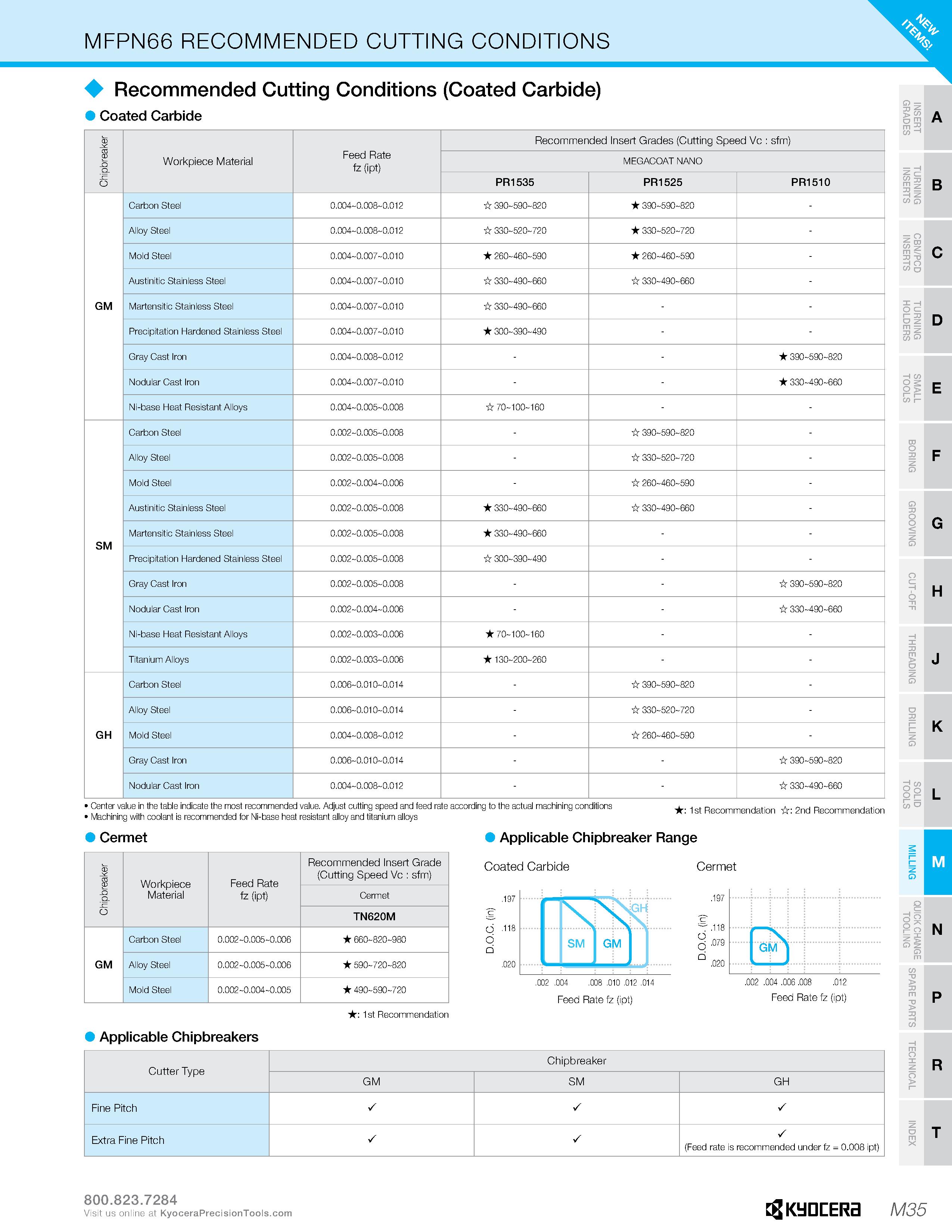Viewport: 952px width, 1232px height.
Task: Click the 2nd Recommendation legend under Coated Carbide table
Action: [x=833, y=810]
